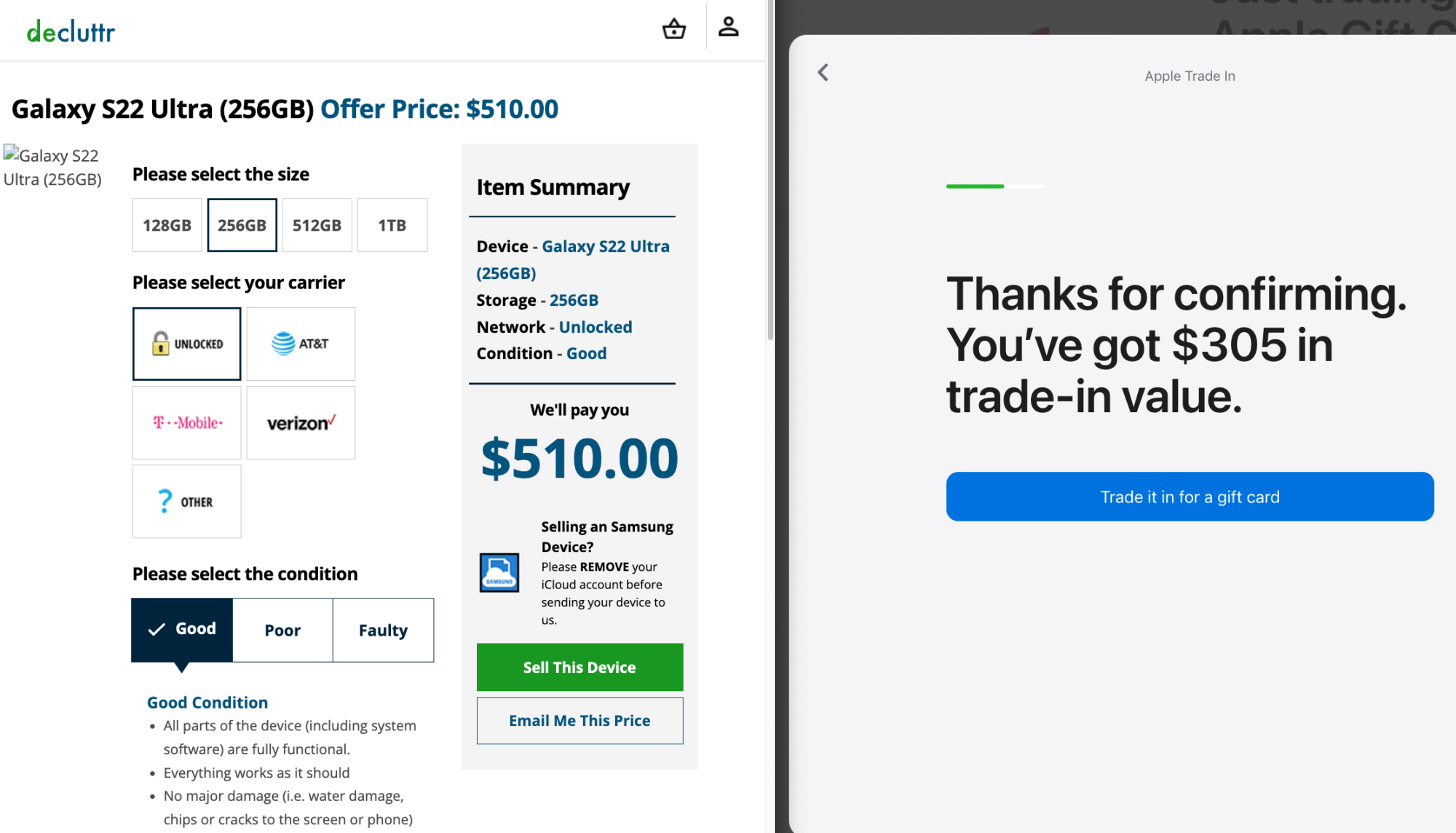Click the Samsung device backup icon

tap(499, 572)
